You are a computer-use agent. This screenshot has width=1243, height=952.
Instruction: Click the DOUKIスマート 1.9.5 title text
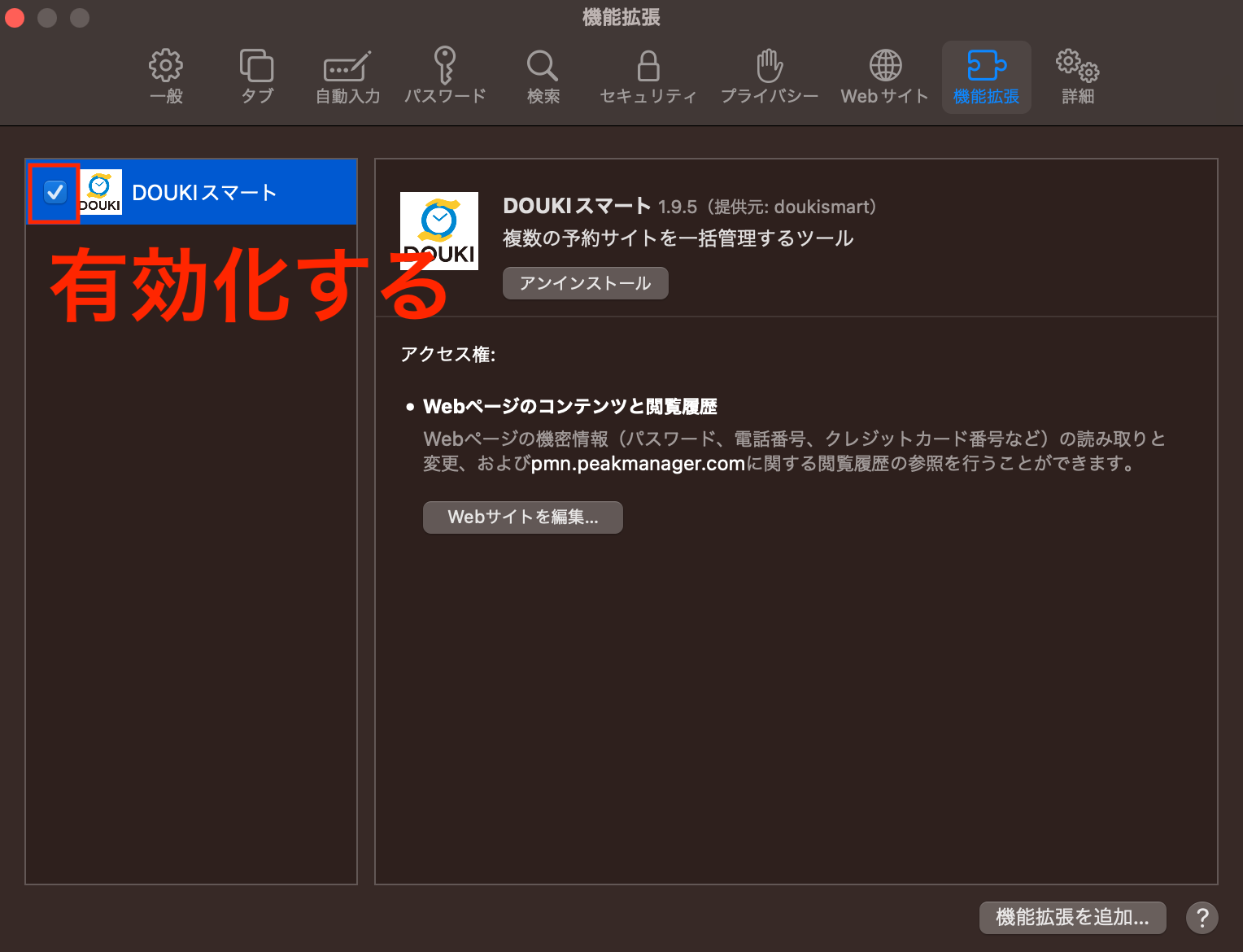pos(600,206)
